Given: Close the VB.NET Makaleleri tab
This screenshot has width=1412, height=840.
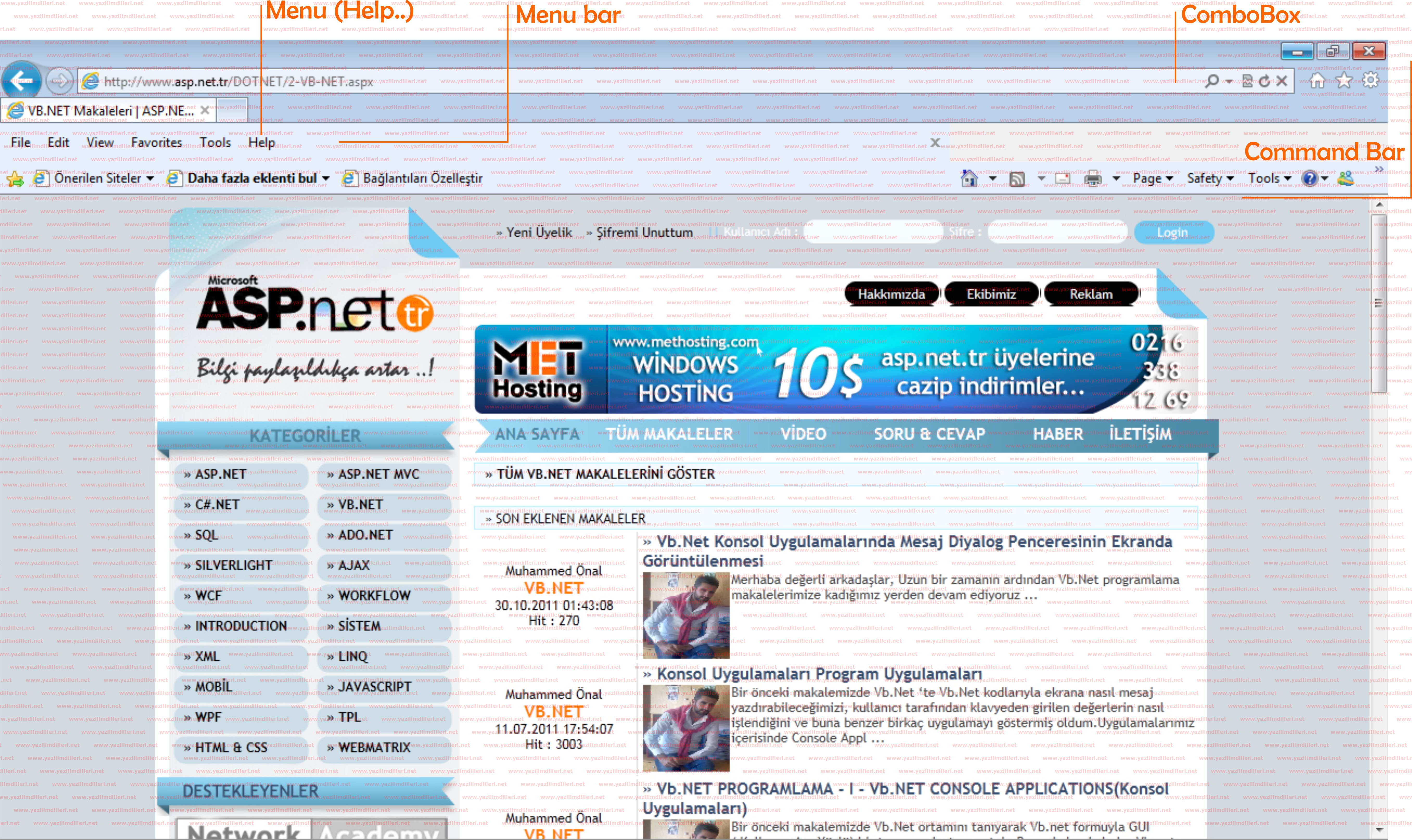Looking at the screenshot, I should tap(205, 110).
